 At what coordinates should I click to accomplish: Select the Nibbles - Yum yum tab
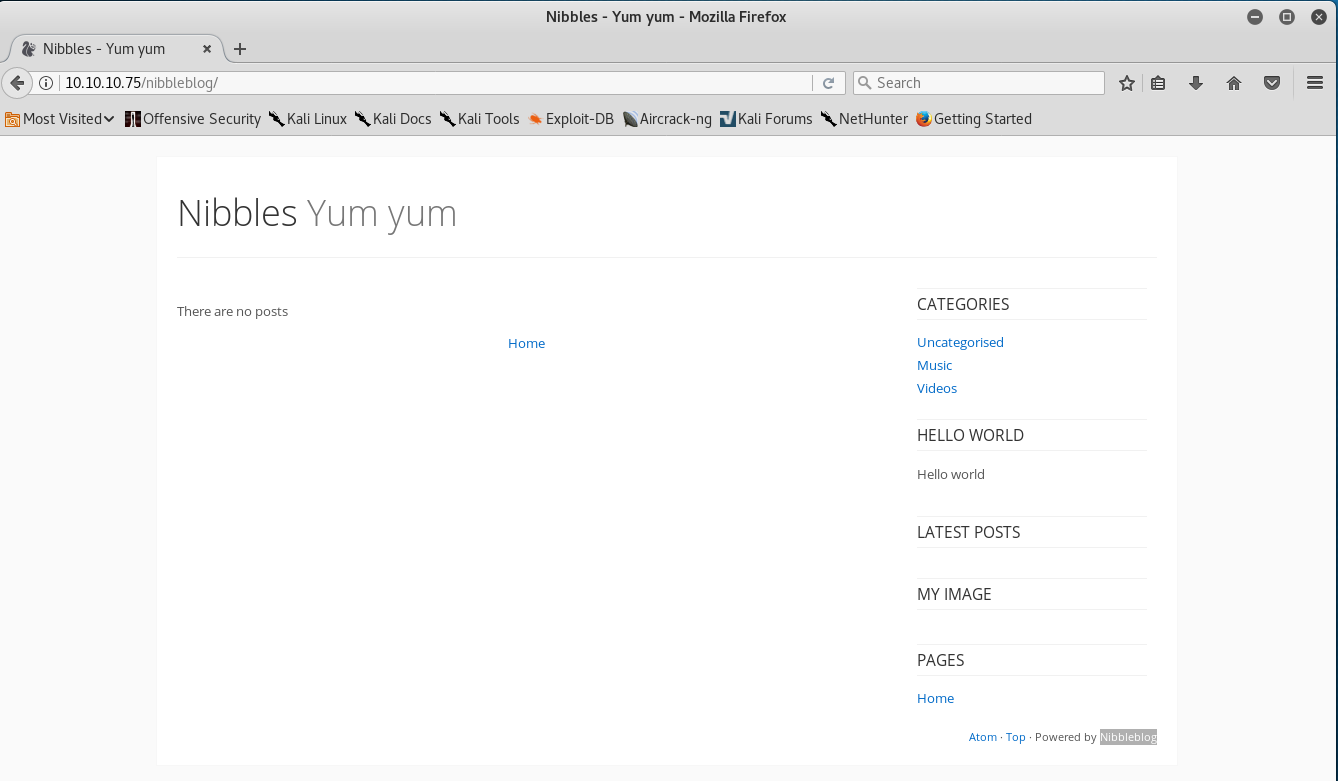tap(116, 49)
